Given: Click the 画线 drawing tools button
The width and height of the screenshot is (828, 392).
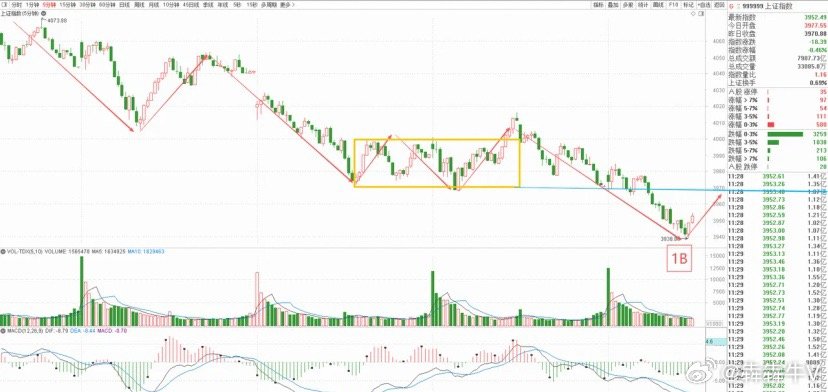Looking at the screenshot, I should click(658, 5).
